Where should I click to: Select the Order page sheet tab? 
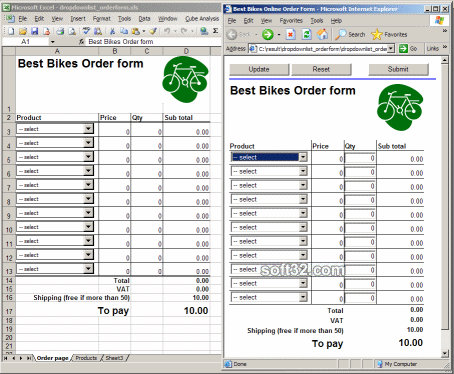click(52, 358)
